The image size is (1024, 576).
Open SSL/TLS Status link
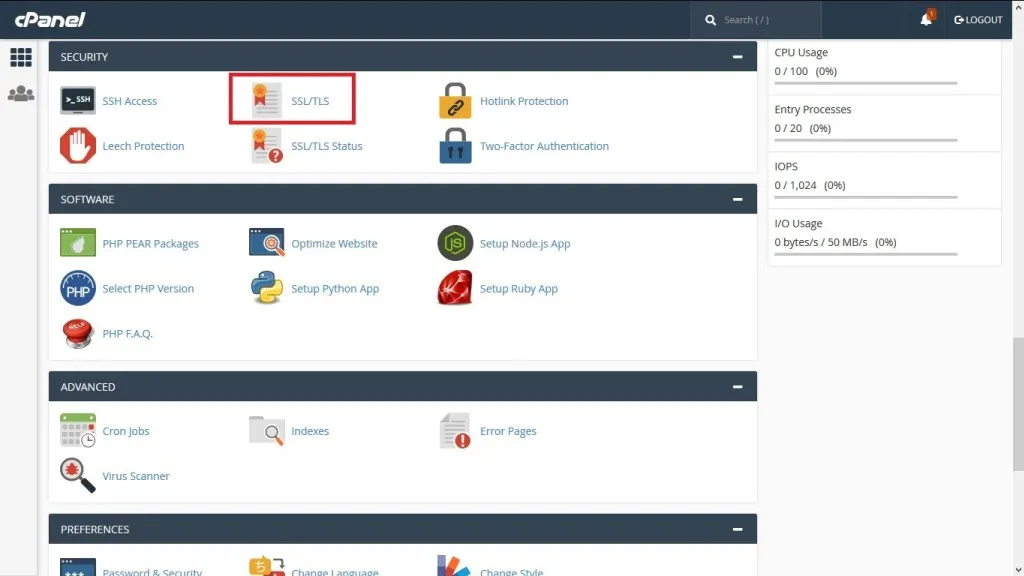pyautogui.click(x=327, y=146)
